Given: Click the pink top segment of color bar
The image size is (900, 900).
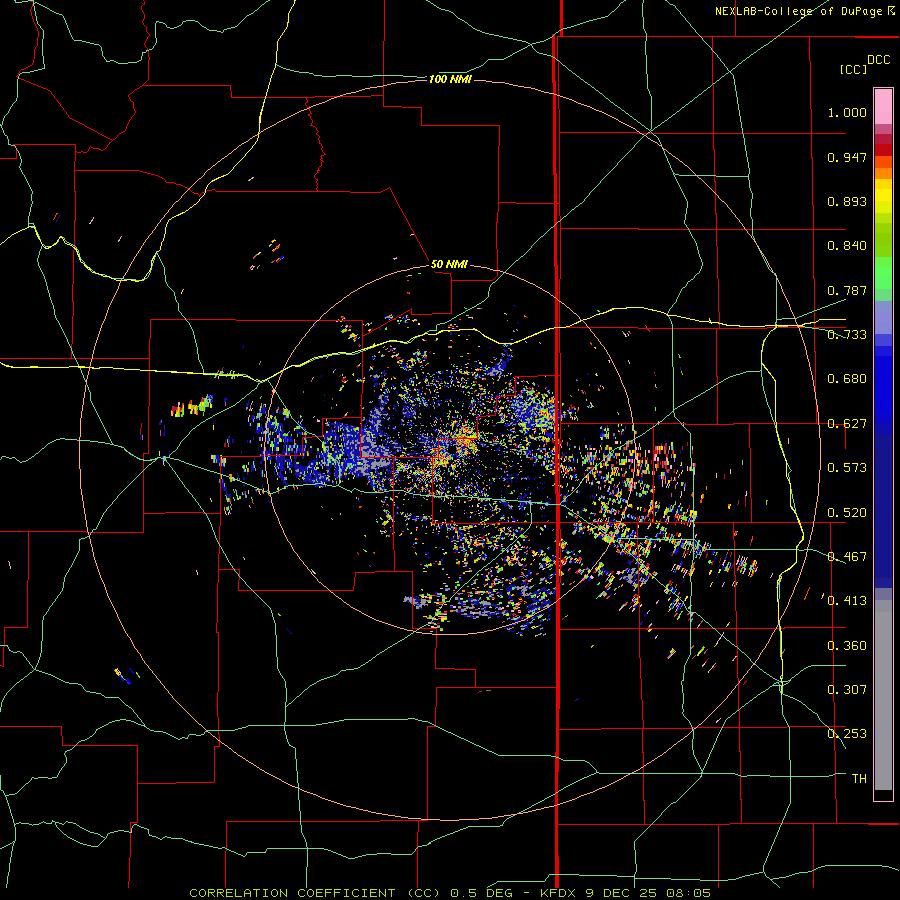Looking at the screenshot, I should point(883,106).
